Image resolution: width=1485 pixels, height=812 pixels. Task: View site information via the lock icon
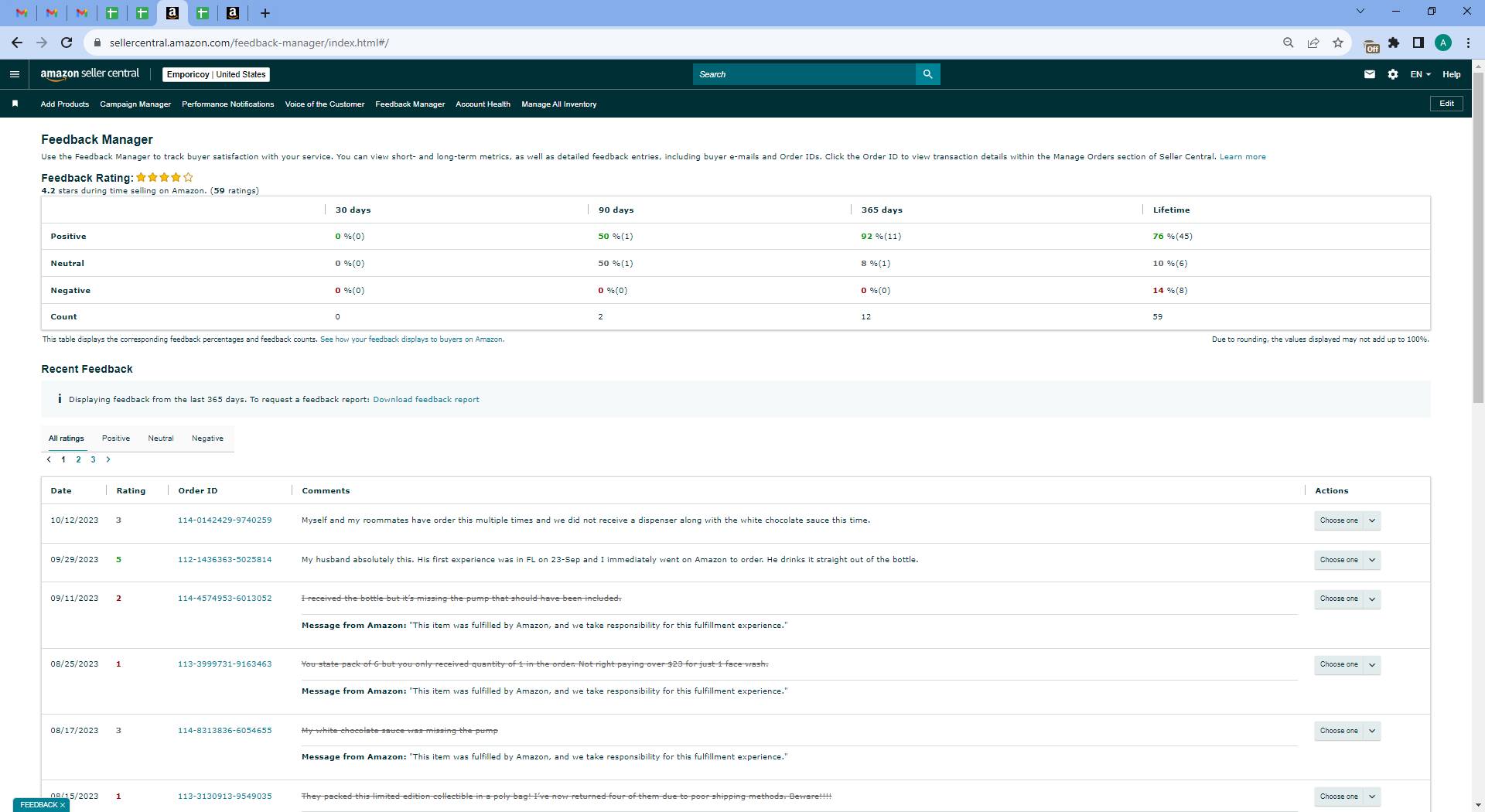tap(97, 43)
